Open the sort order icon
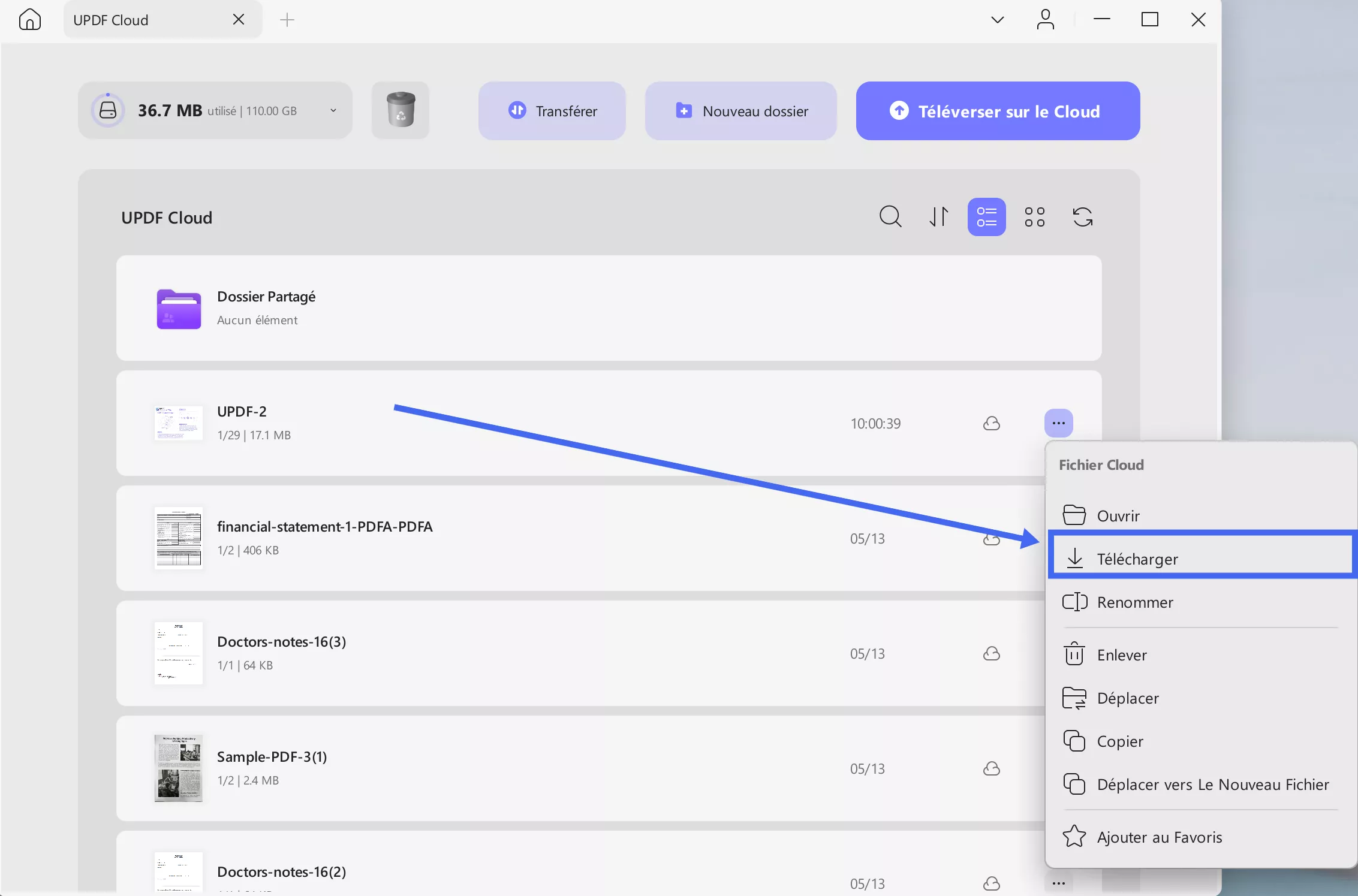 [939, 216]
